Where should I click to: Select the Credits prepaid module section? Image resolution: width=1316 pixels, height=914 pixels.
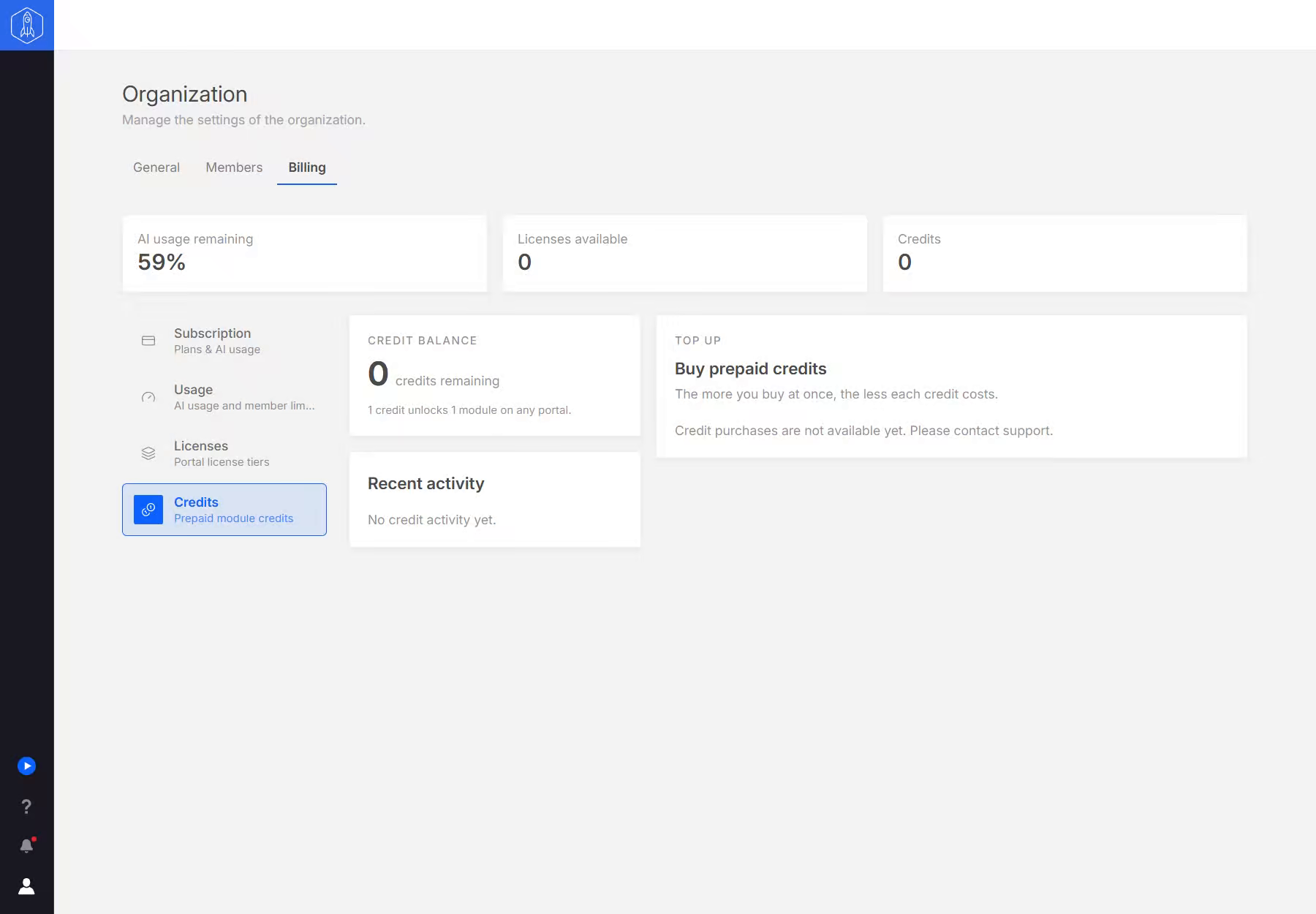(224, 510)
